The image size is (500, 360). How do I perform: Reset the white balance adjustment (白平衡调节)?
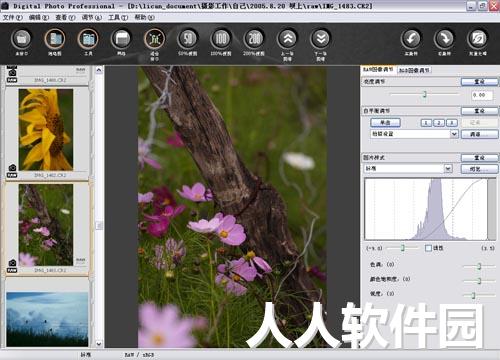click(x=479, y=111)
